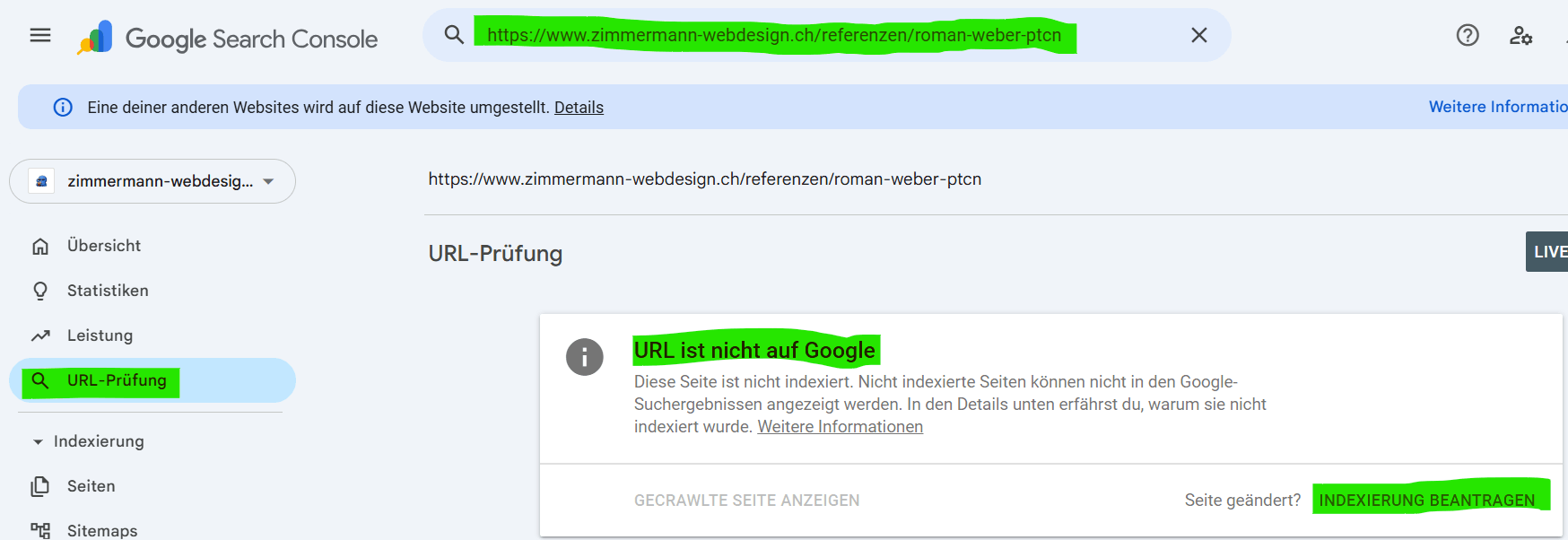Viewport: 1568px width, 540px height.
Task: Click the 'URL-Prüfung' page heading
Action: 495,254
